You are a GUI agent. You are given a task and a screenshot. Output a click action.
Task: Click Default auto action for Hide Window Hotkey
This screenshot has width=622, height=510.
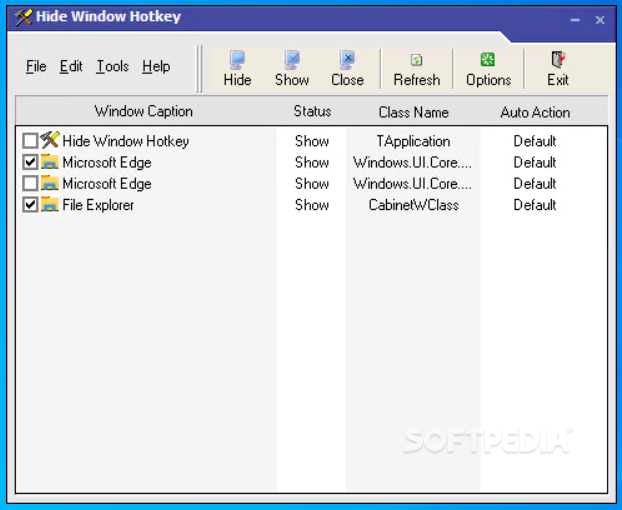pos(535,141)
